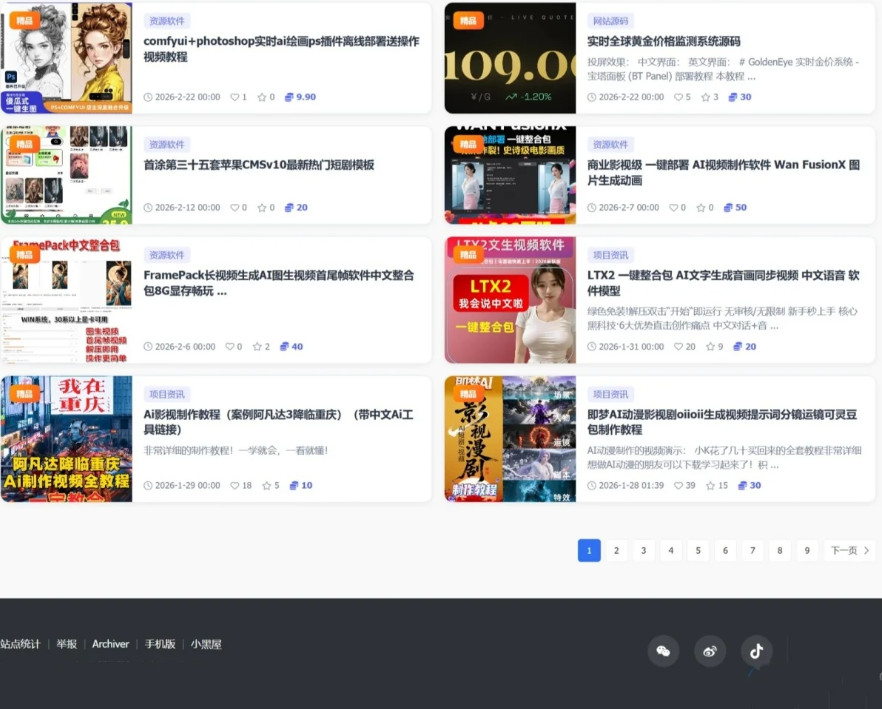The width and height of the screenshot is (882, 709).
Task: Open gold price 109.00 thumbnail
Action: tap(510, 58)
